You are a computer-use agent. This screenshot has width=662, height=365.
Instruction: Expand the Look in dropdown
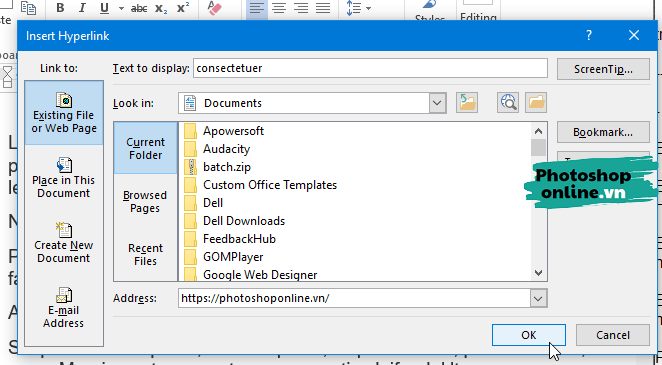(437, 103)
